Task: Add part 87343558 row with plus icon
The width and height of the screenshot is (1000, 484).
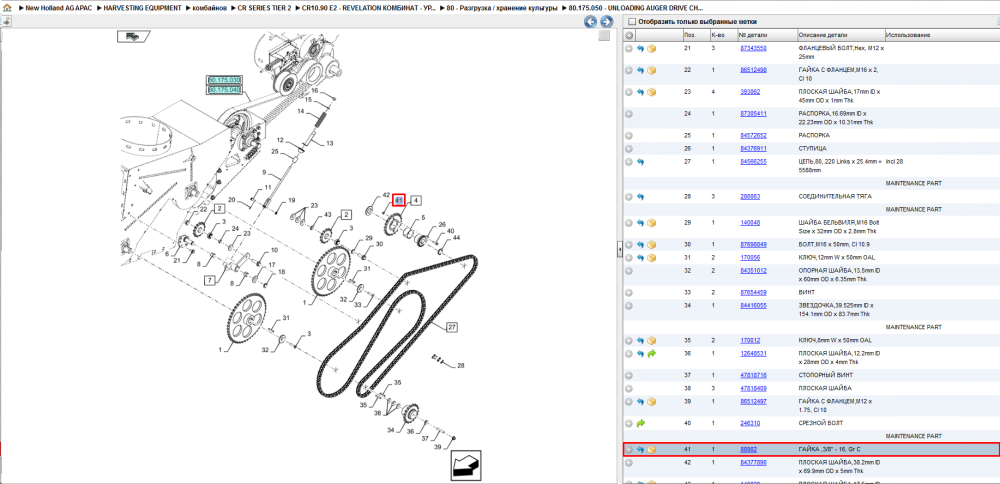Action: coord(629,48)
